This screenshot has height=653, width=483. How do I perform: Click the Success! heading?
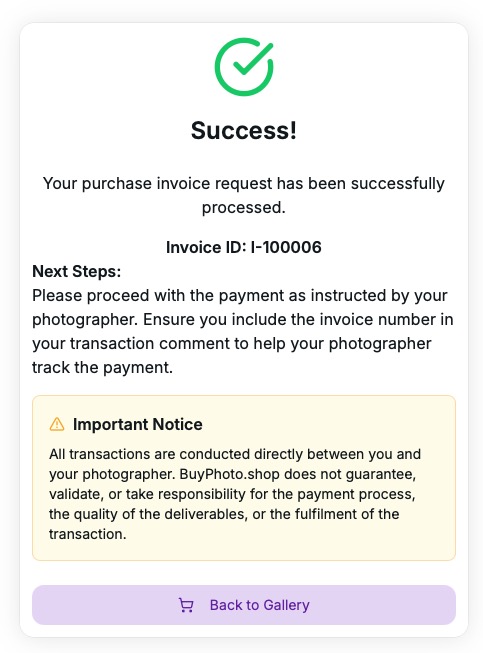coord(244,130)
